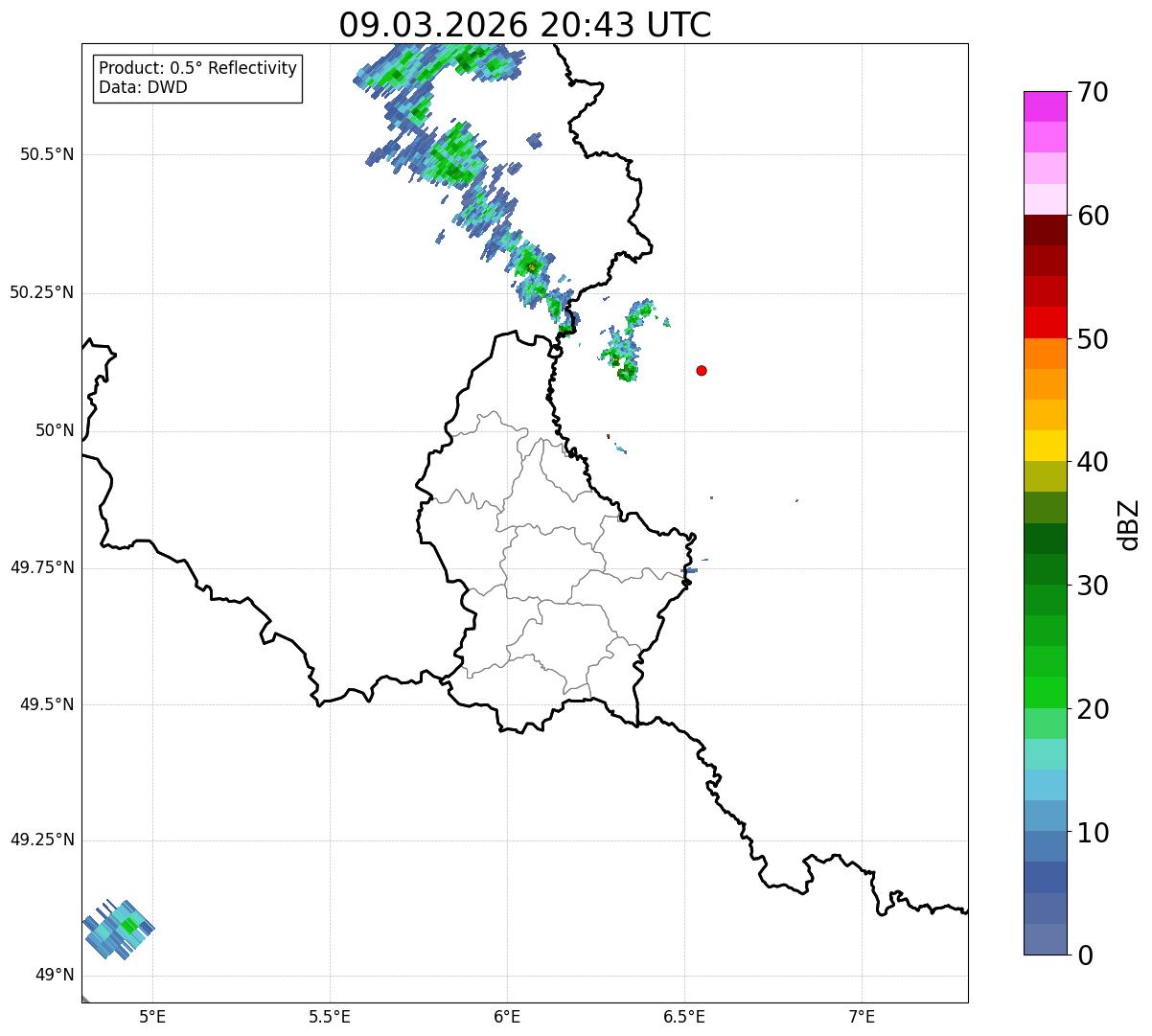Click the 5.5°E longitude label
Viewport: 1152px width, 1036px height.
coord(330,1016)
